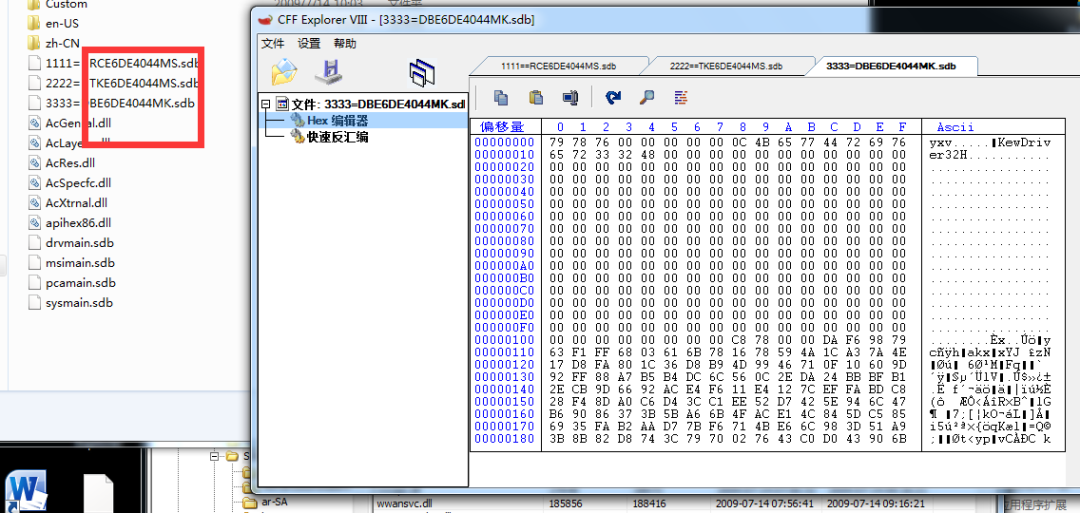The height and width of the screenshot is (513, 1080).
Task: Open the 设置 menu
Action: tap(309, 43)
